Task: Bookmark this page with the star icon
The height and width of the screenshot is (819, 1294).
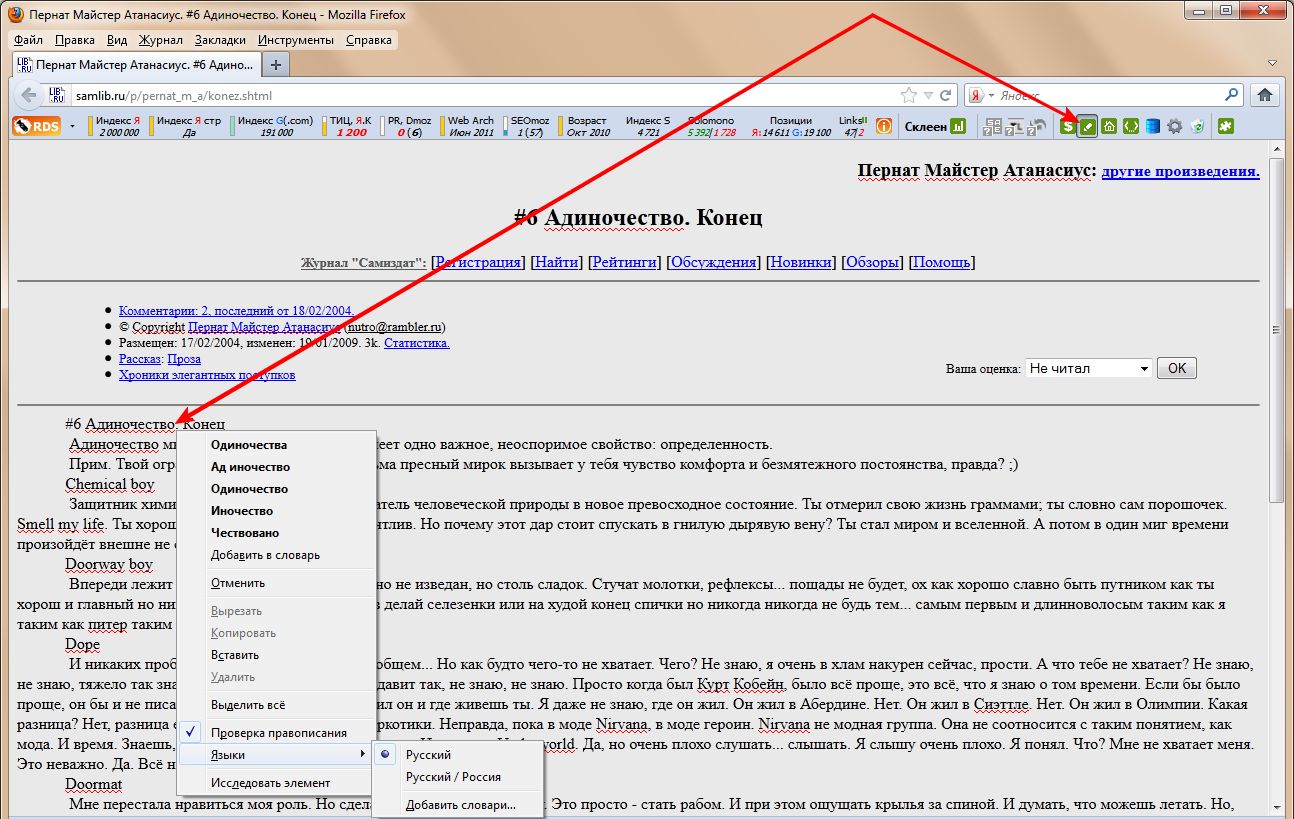Action: click(908, 96)
